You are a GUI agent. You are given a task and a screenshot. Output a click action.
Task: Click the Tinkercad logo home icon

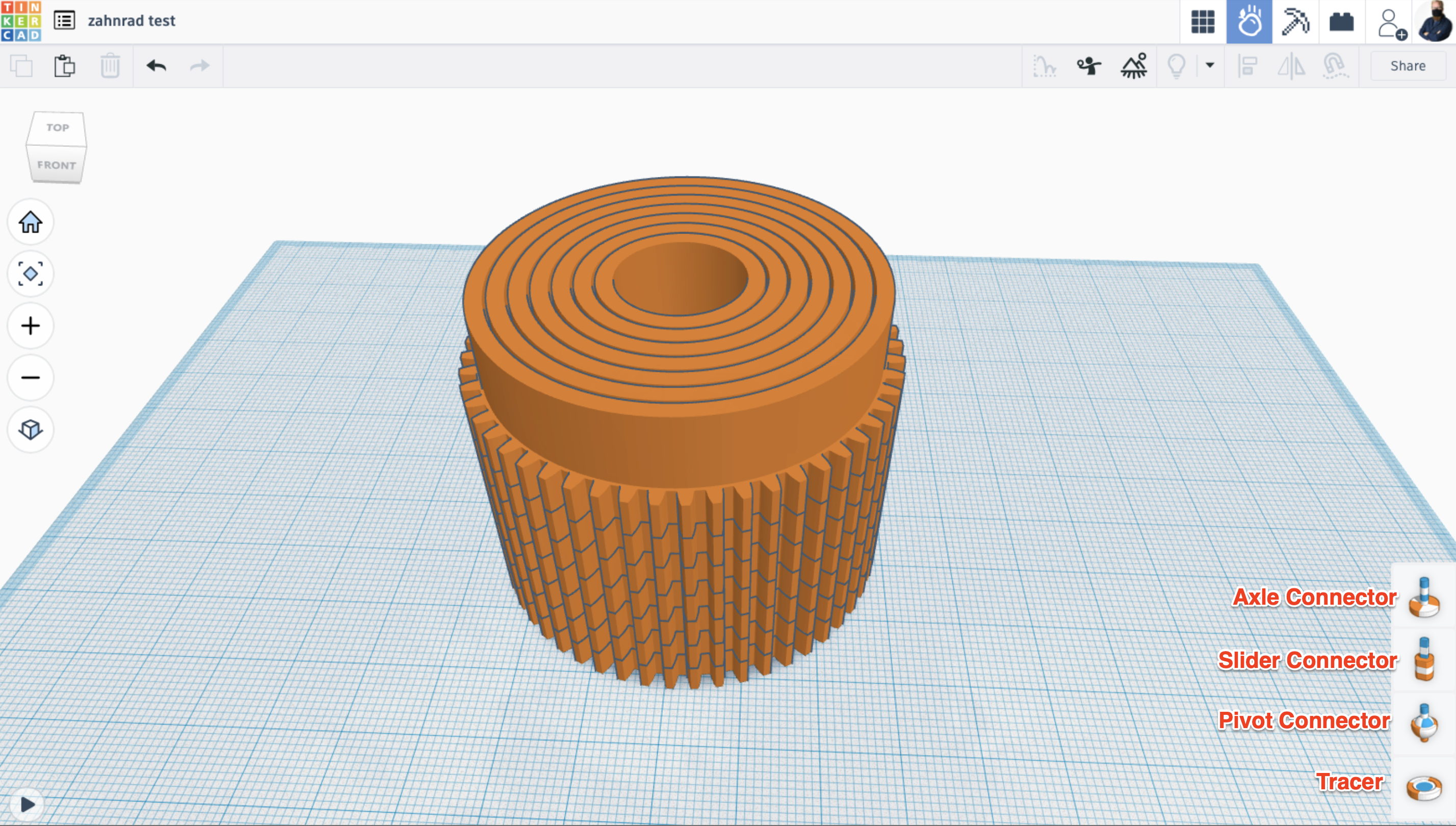coord(21,21)
